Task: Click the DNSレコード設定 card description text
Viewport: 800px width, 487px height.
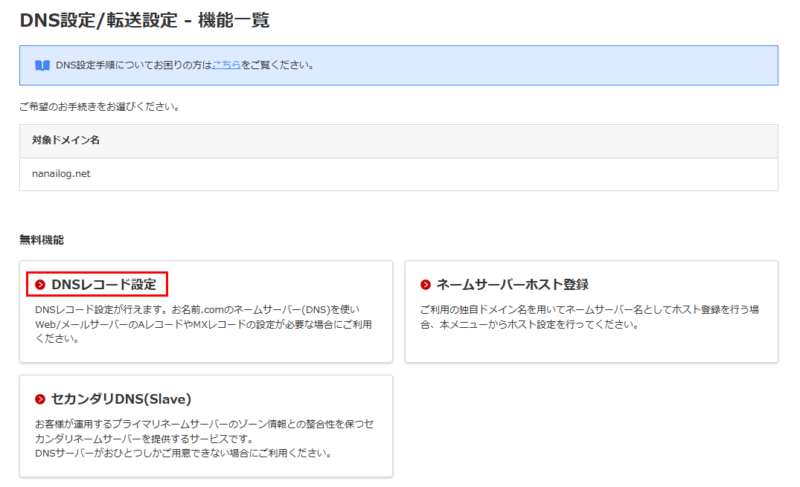Action: click(x=190, y=324)
